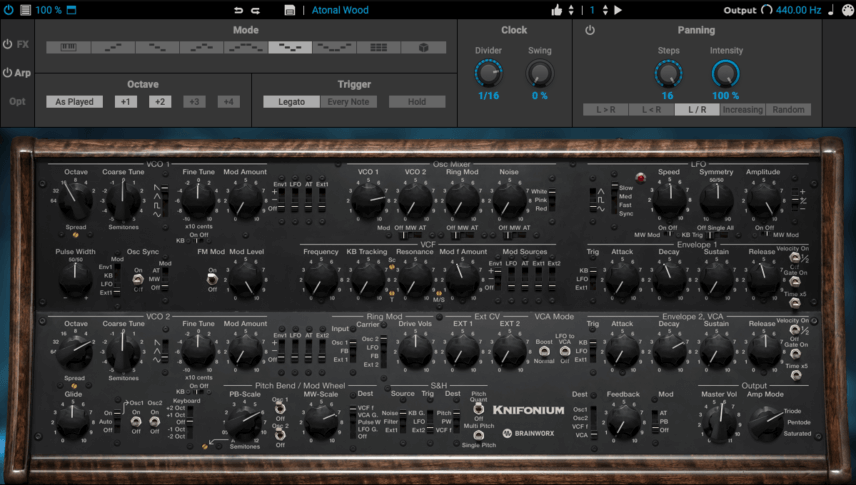Open the preset list icon beside 100 %

point(25,10)
